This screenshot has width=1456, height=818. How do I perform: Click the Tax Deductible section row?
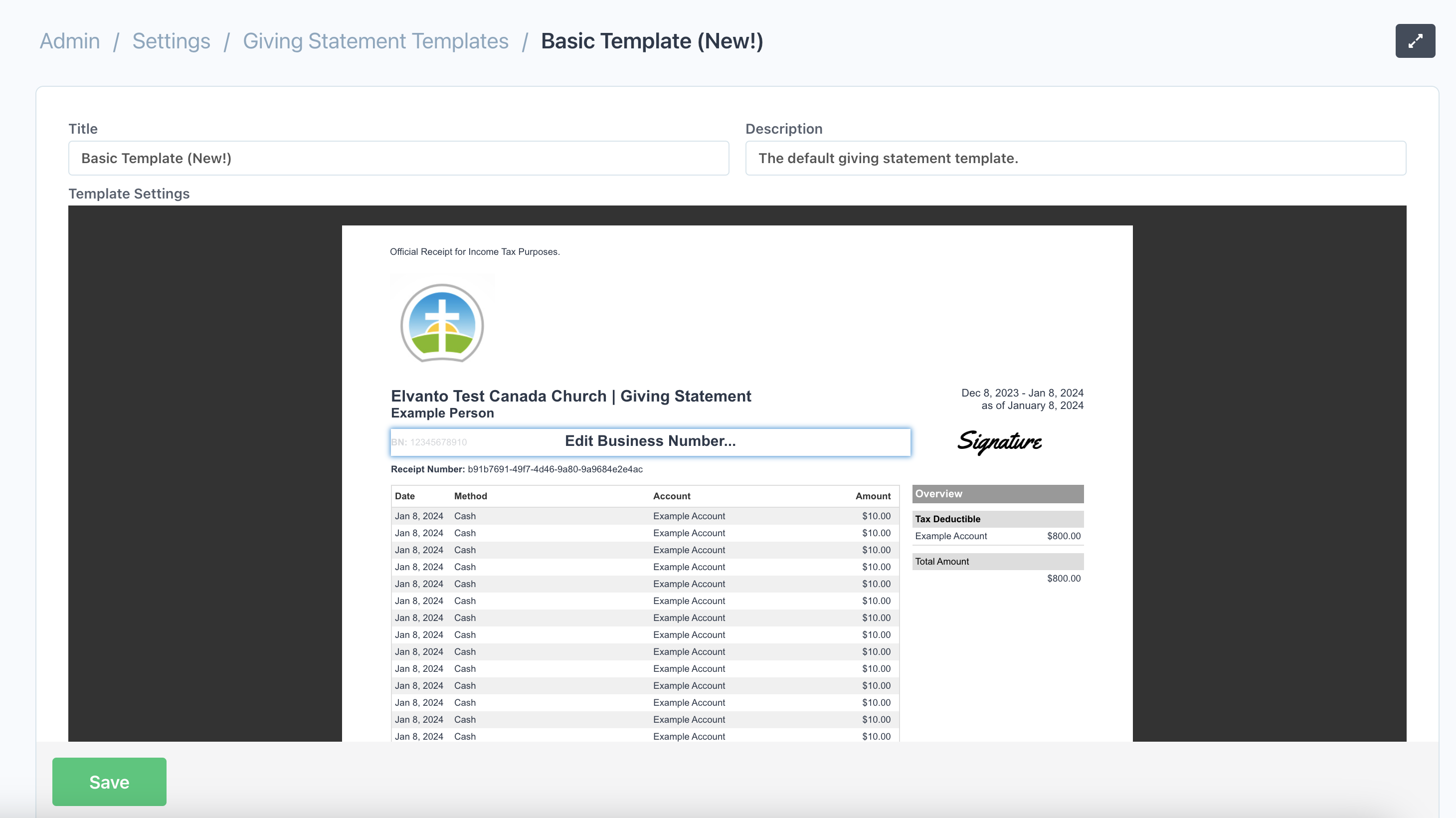[998, 519]
